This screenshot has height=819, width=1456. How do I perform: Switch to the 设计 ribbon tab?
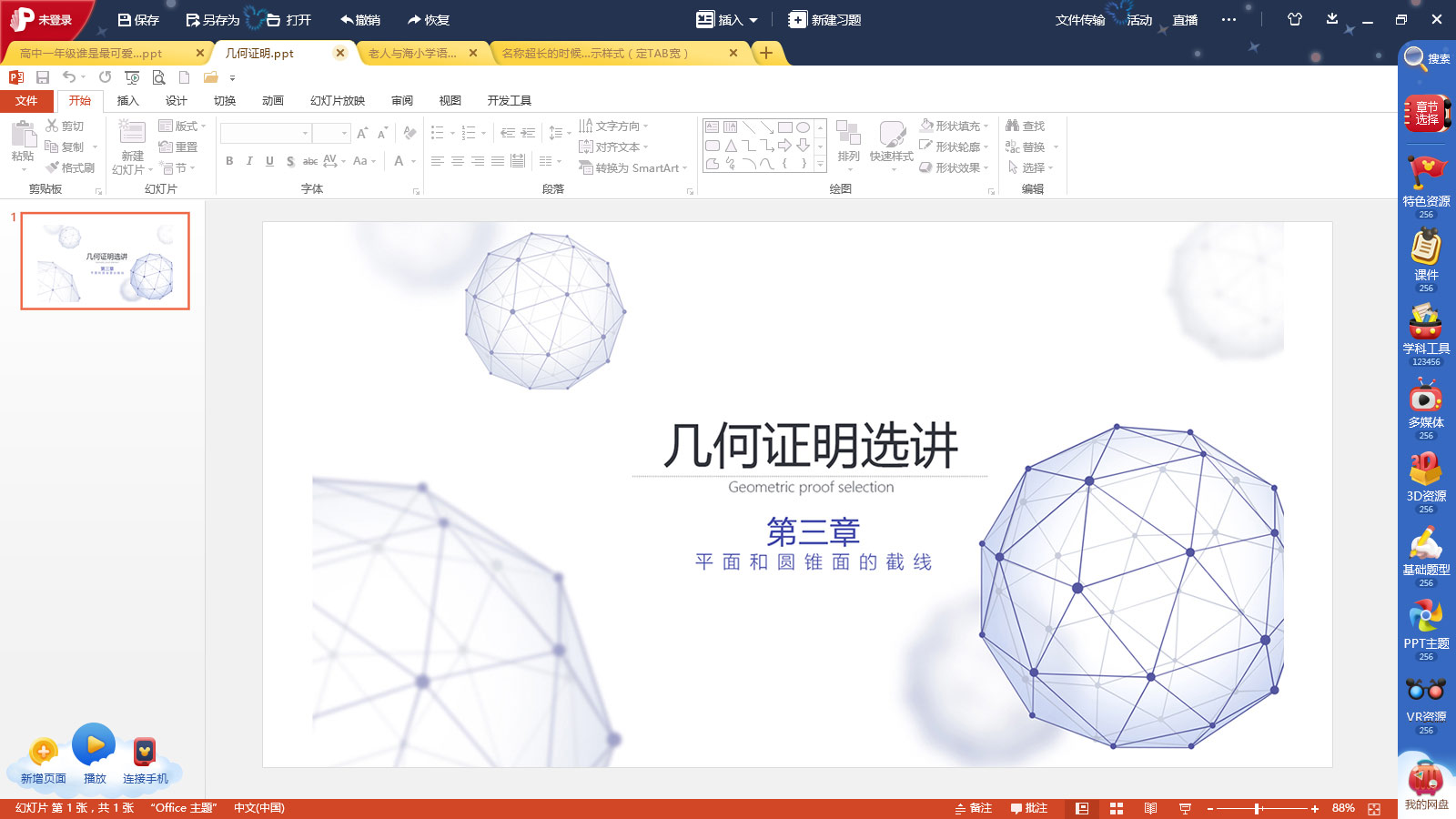176,101
